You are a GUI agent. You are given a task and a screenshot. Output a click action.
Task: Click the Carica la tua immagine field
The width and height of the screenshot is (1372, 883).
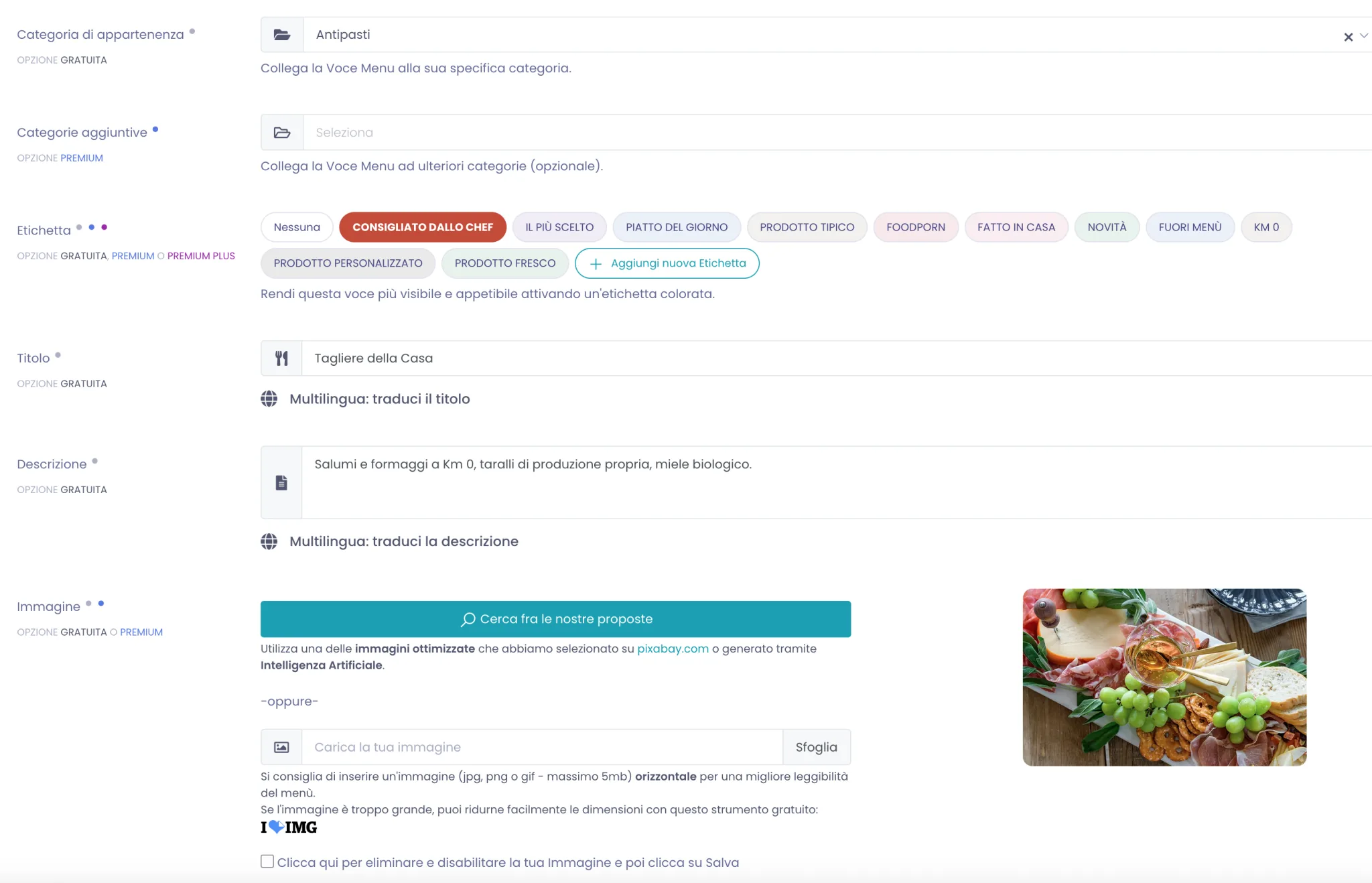coord(543,747)
